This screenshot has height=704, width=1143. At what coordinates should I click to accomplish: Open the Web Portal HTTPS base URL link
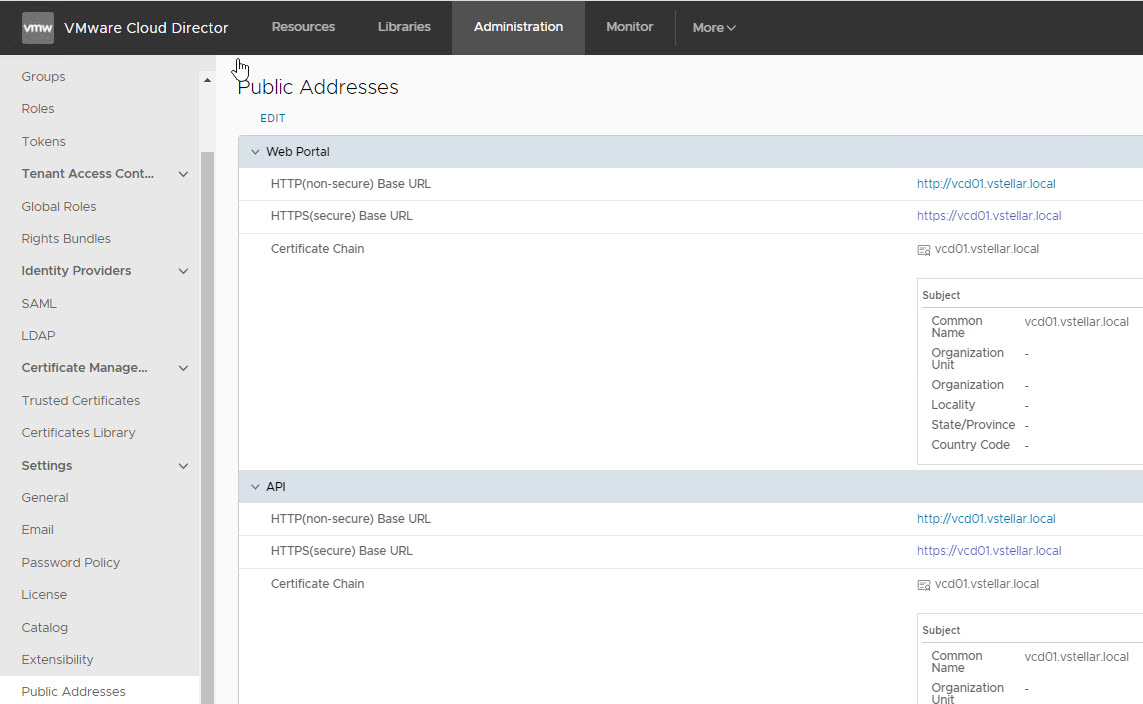pyautogui.click(x=989, y=216)
